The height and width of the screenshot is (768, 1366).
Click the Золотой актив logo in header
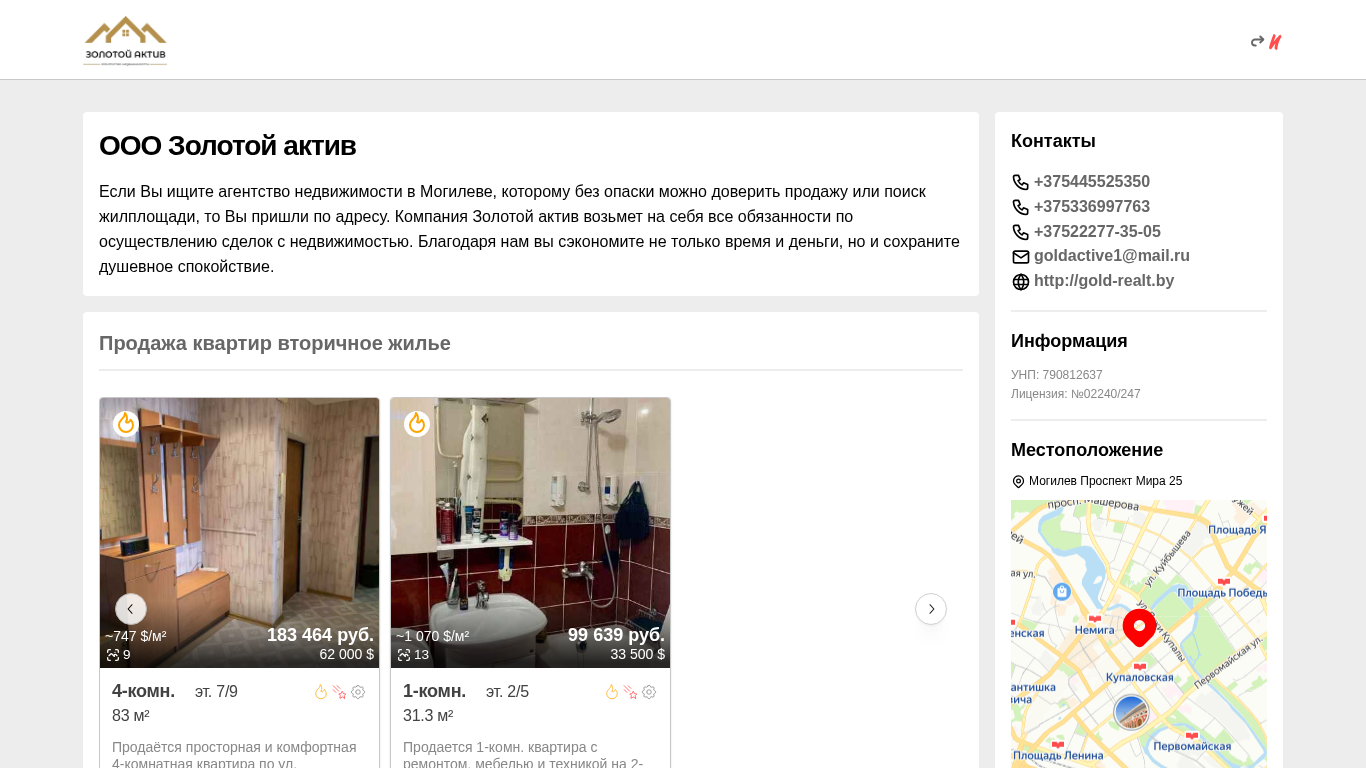point(125,40)
